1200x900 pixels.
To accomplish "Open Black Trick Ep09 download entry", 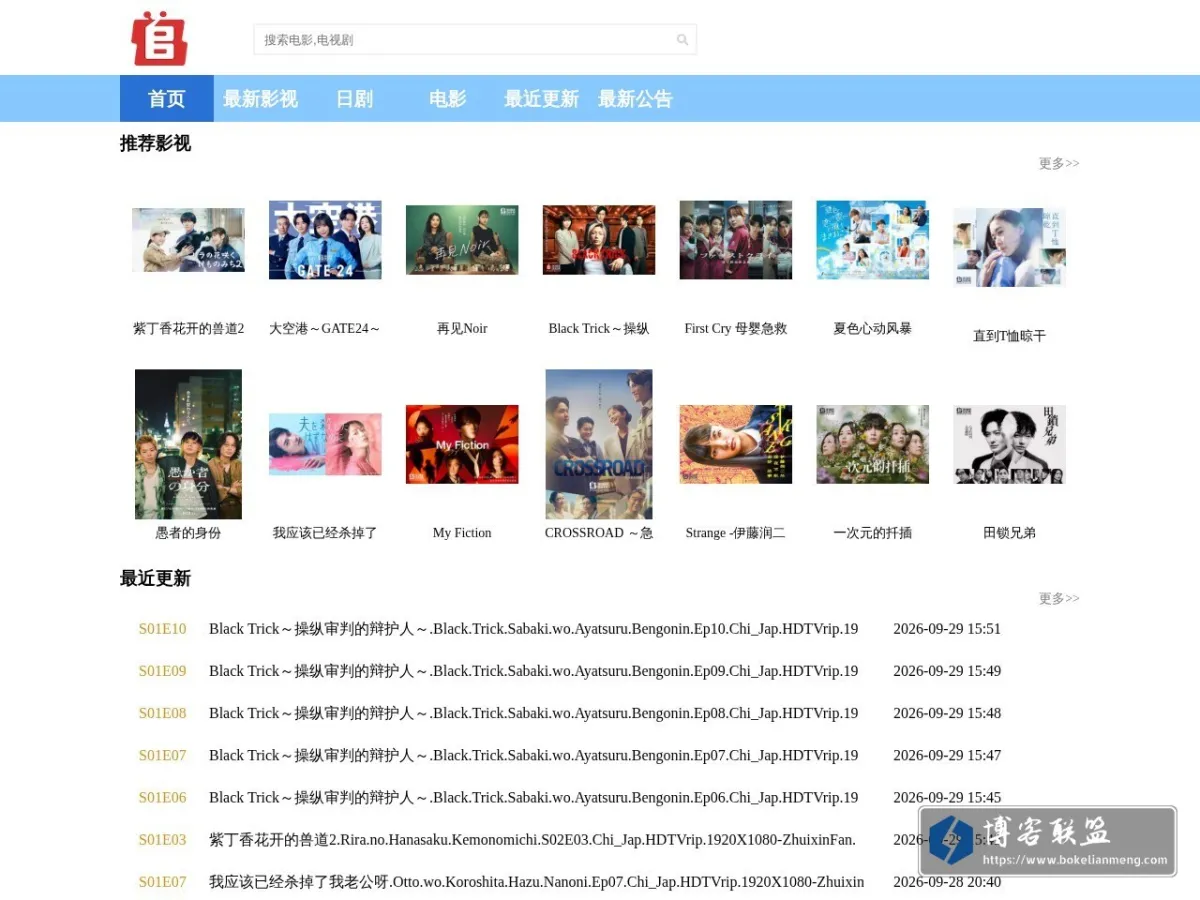I will pos(533,671).
